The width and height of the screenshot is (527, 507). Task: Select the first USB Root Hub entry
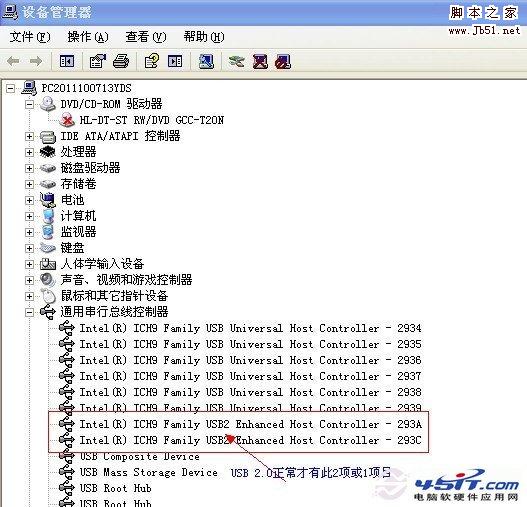click(x=115, y=488)
